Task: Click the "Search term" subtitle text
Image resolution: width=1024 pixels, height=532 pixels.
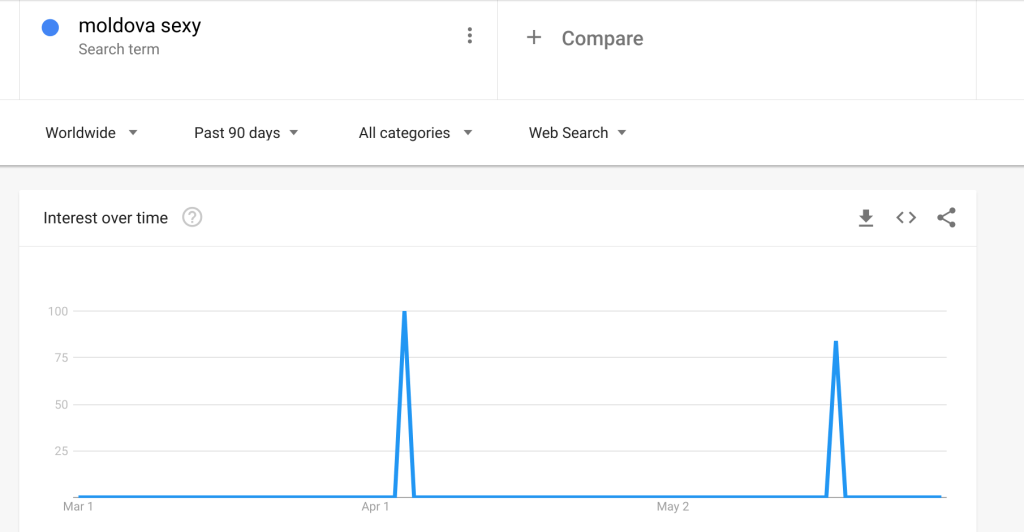Action: [118, 49]
